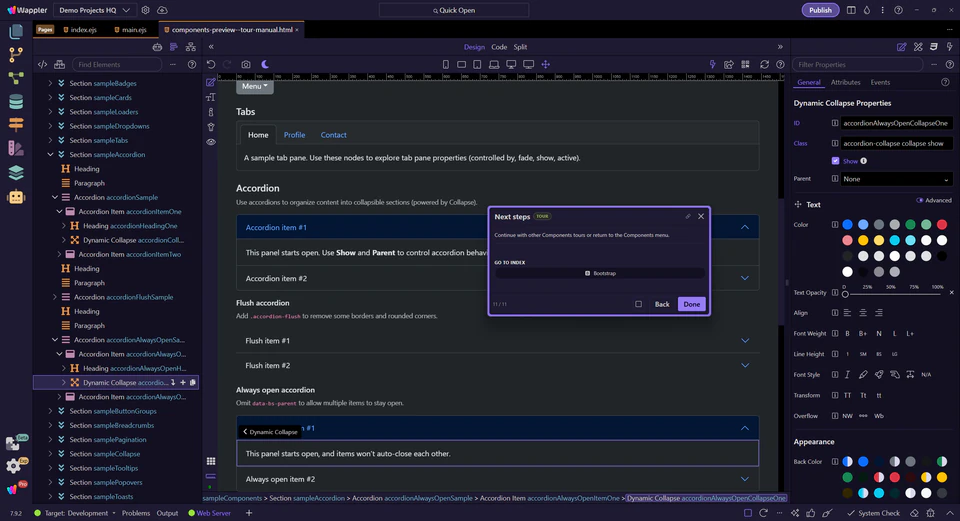
Task: Click the QR code icon in design toolbar
Action: (745, 64)
